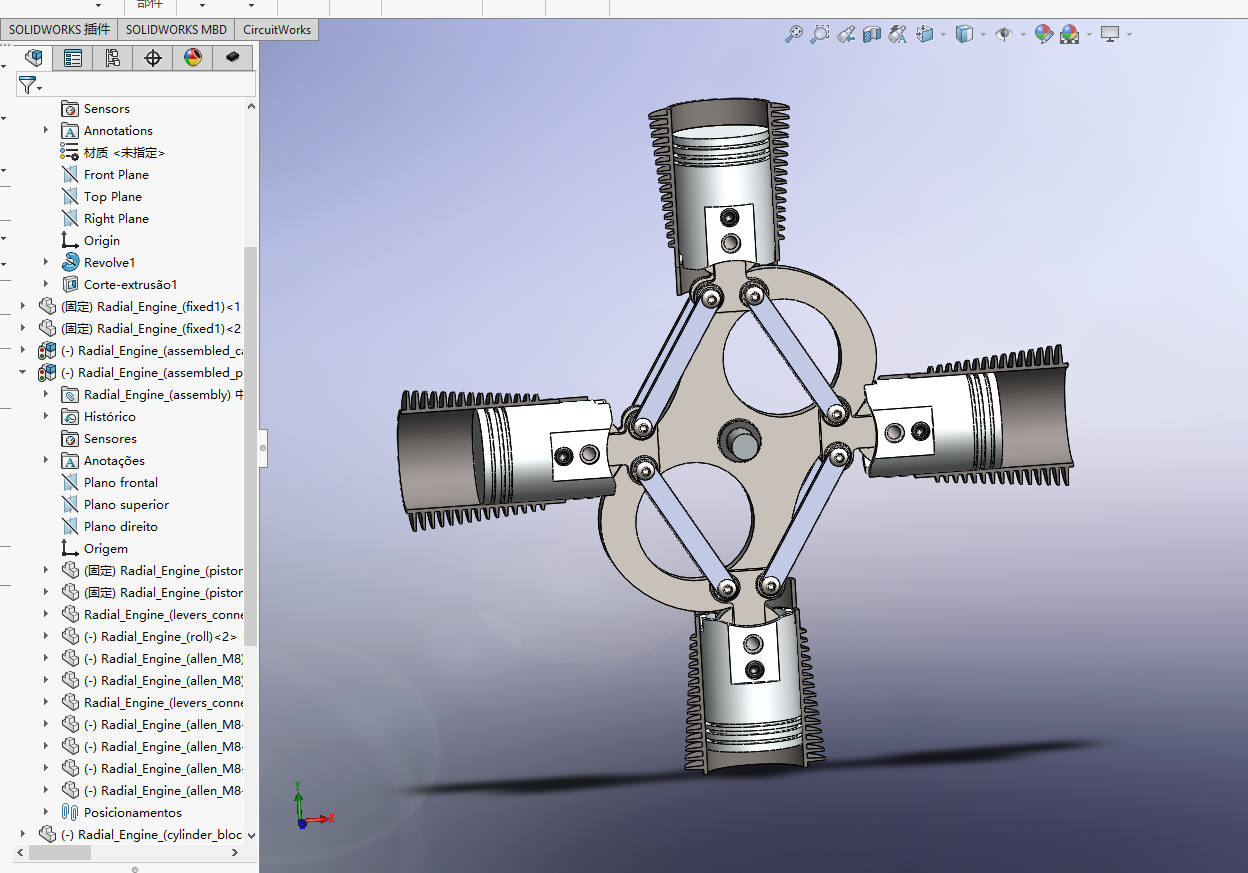Select the Radial_Engine_(assembly) sub-item

(152, 394)
